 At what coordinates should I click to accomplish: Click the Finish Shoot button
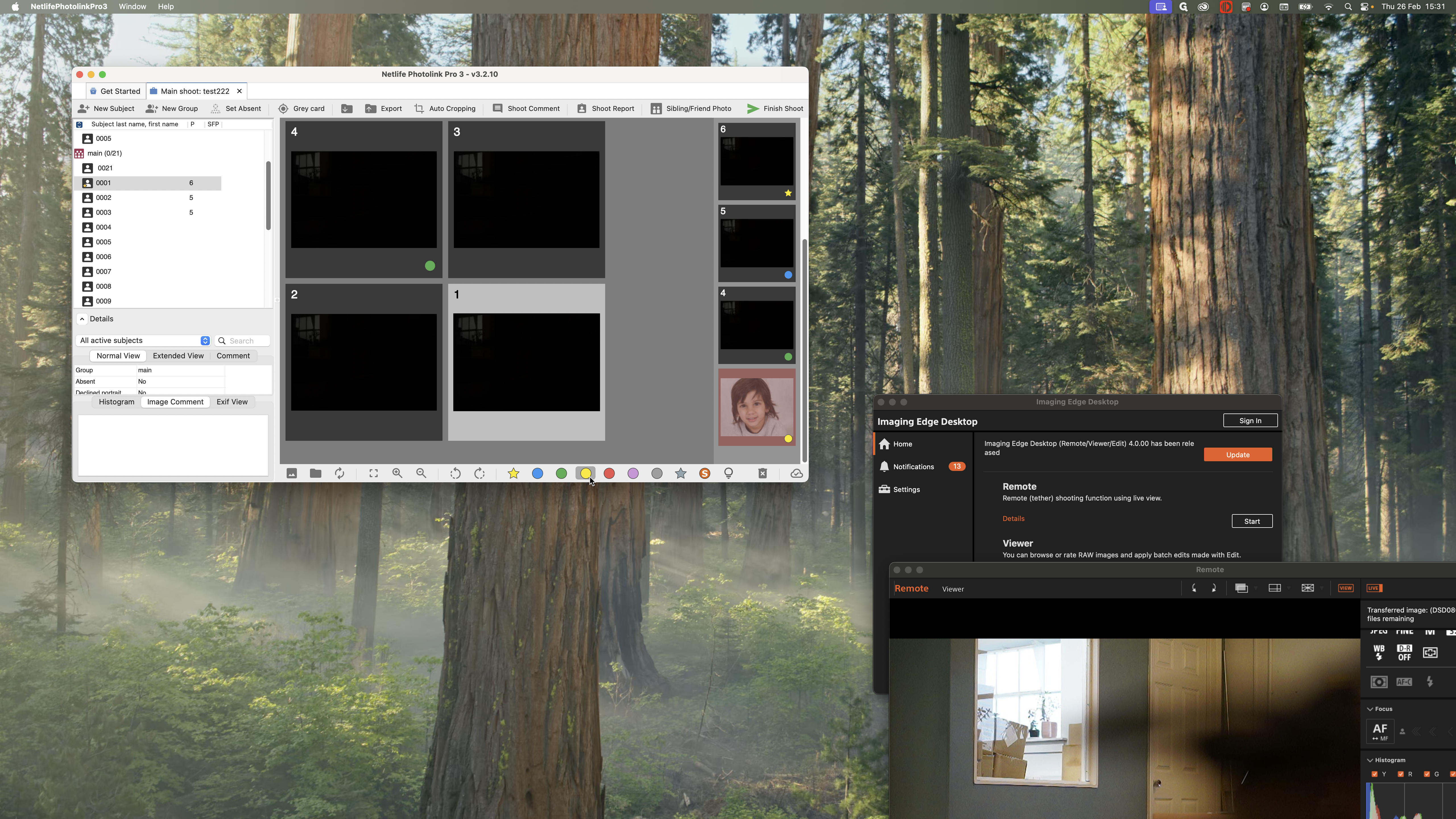click(x=775, y=109)
